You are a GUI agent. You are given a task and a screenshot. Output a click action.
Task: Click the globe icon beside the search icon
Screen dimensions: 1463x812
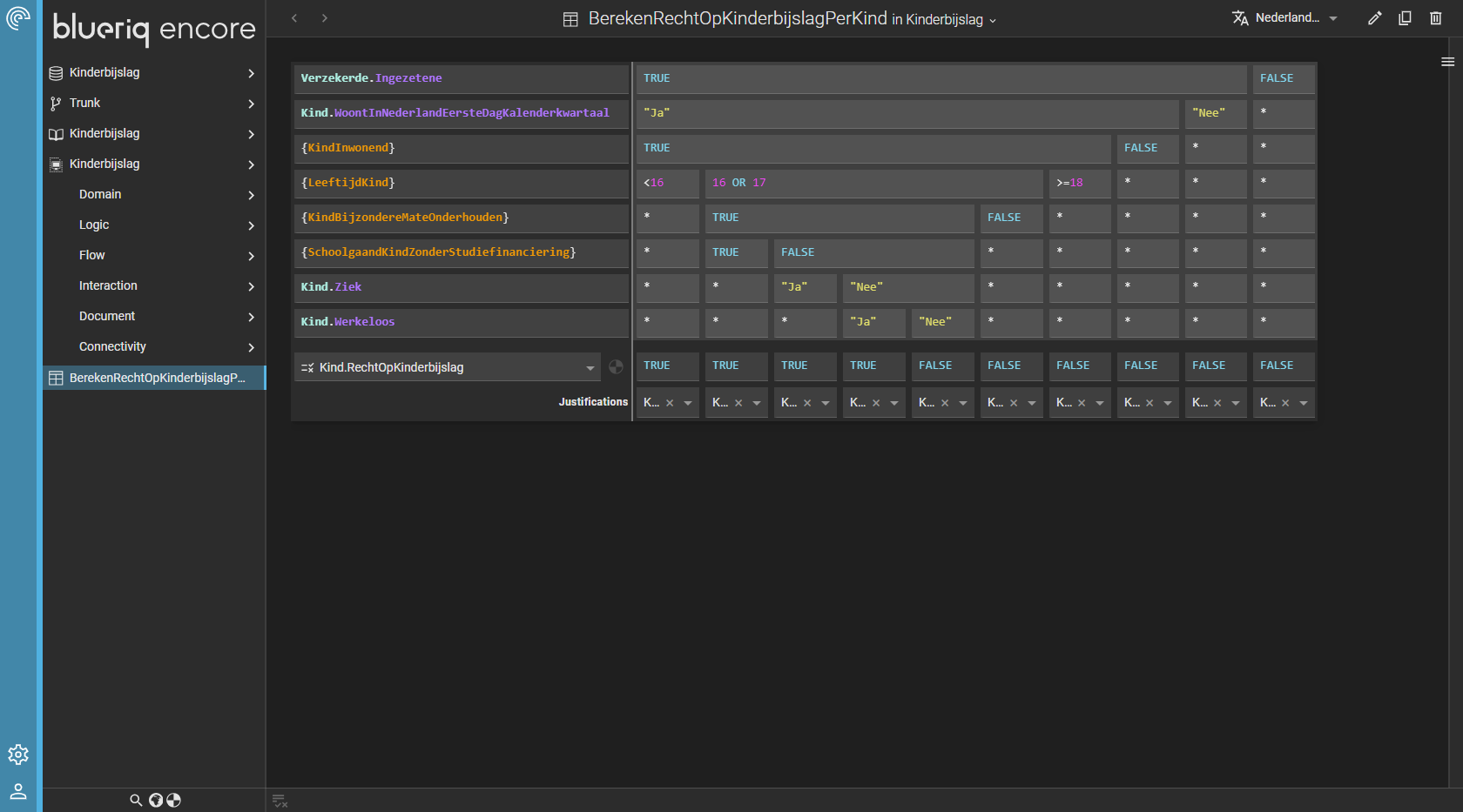pyautogui.click(x=156, y=800)
